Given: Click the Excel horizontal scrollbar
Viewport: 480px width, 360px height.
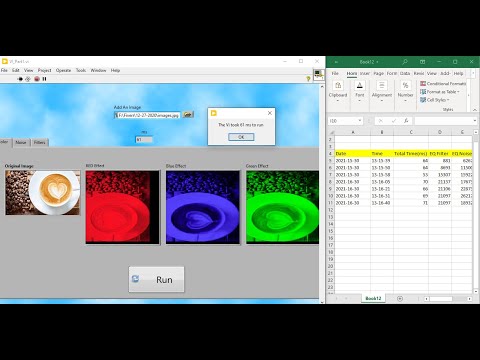Looking at the screenshot, I should 447,299.
